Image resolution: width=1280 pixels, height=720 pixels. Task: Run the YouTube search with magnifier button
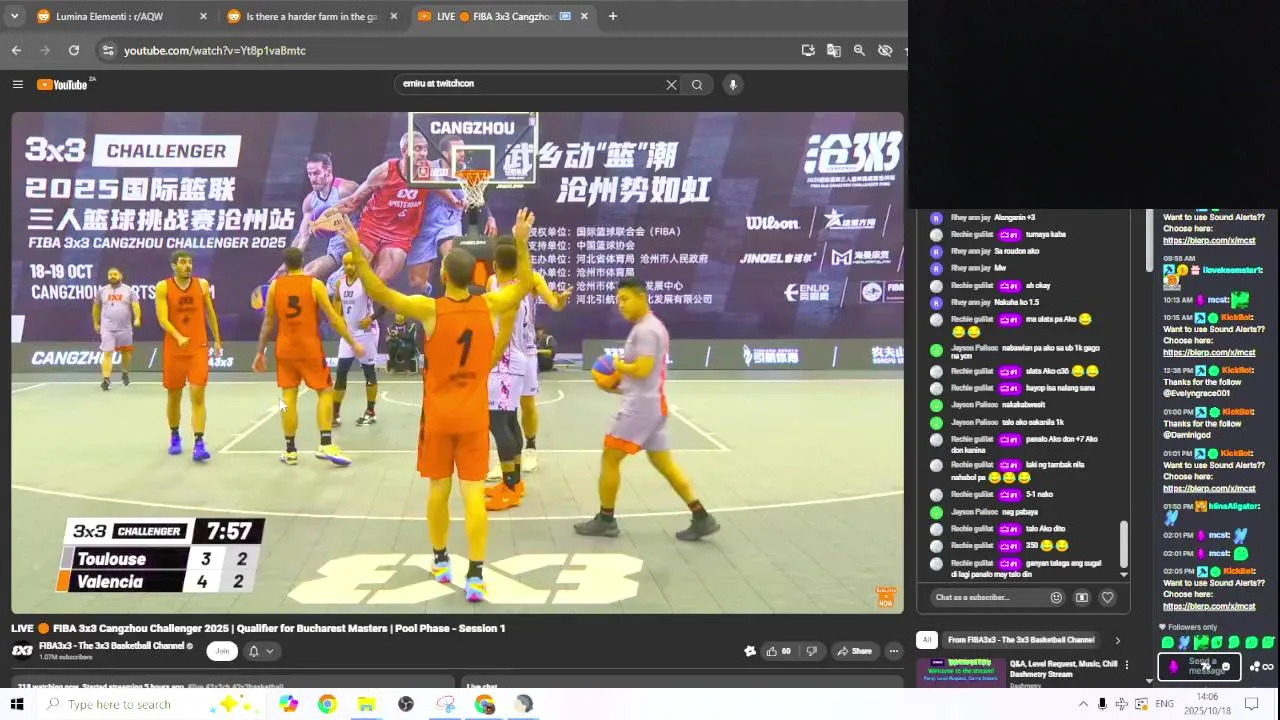[697, 85]
